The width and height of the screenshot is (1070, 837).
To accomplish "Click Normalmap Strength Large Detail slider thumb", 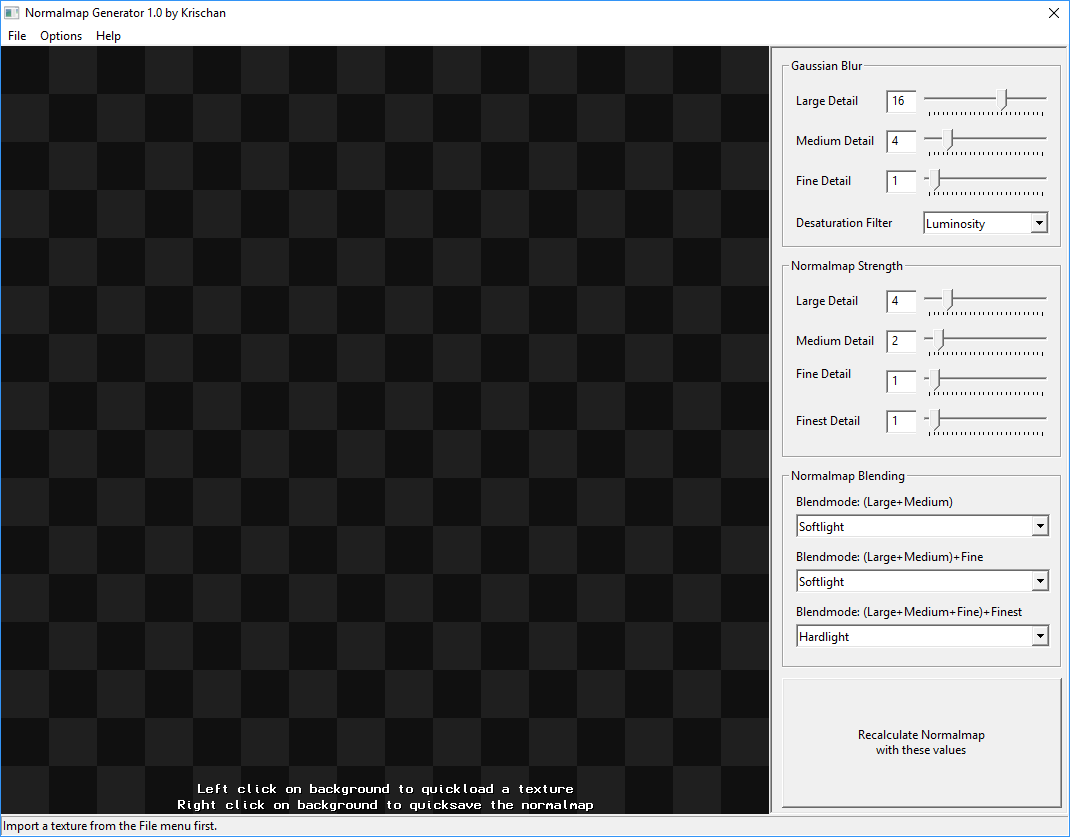I will pyautogui.click(x=948, y=300).
